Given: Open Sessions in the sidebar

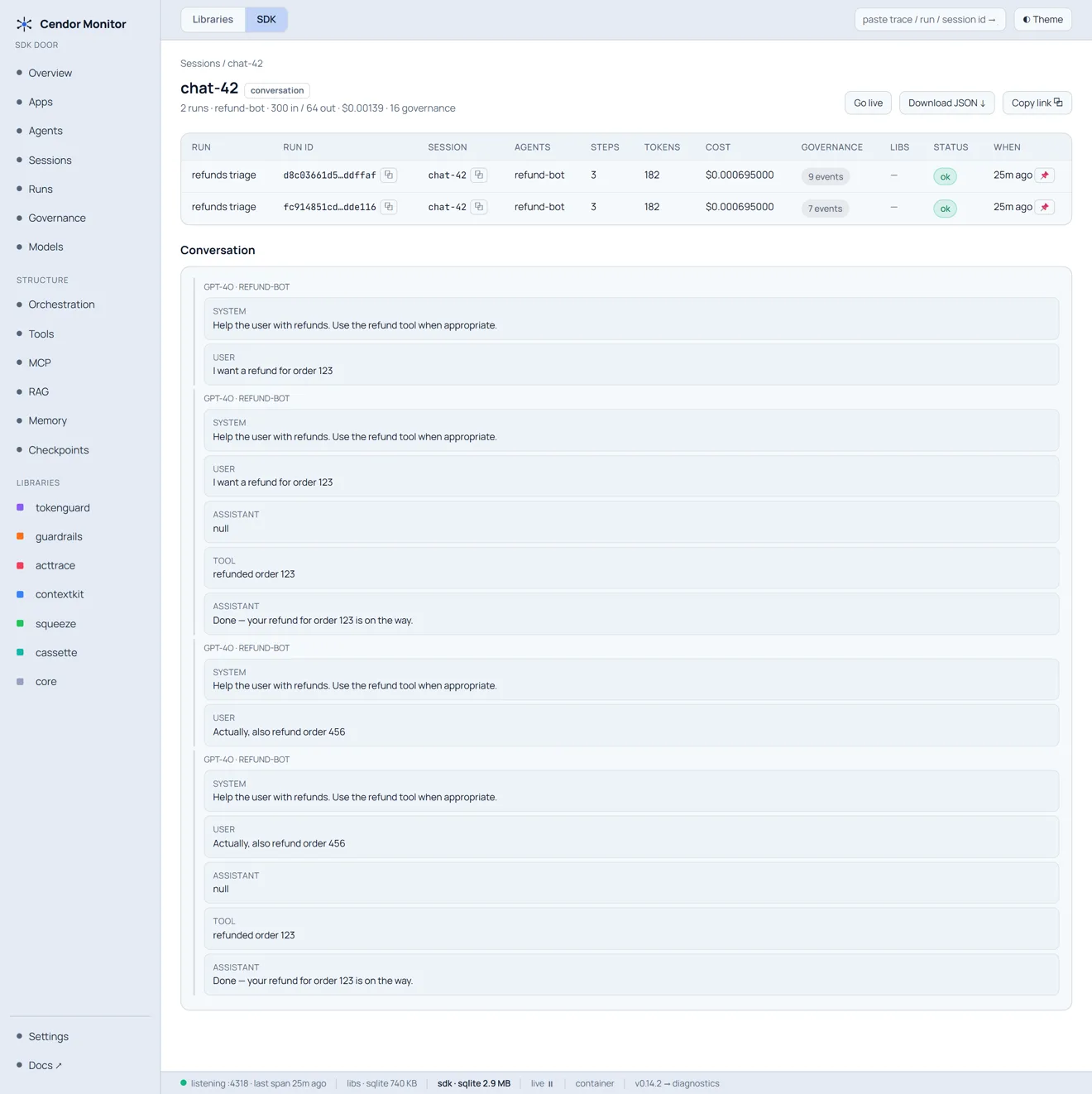Looking at the screenshot, I should [50, 160].
